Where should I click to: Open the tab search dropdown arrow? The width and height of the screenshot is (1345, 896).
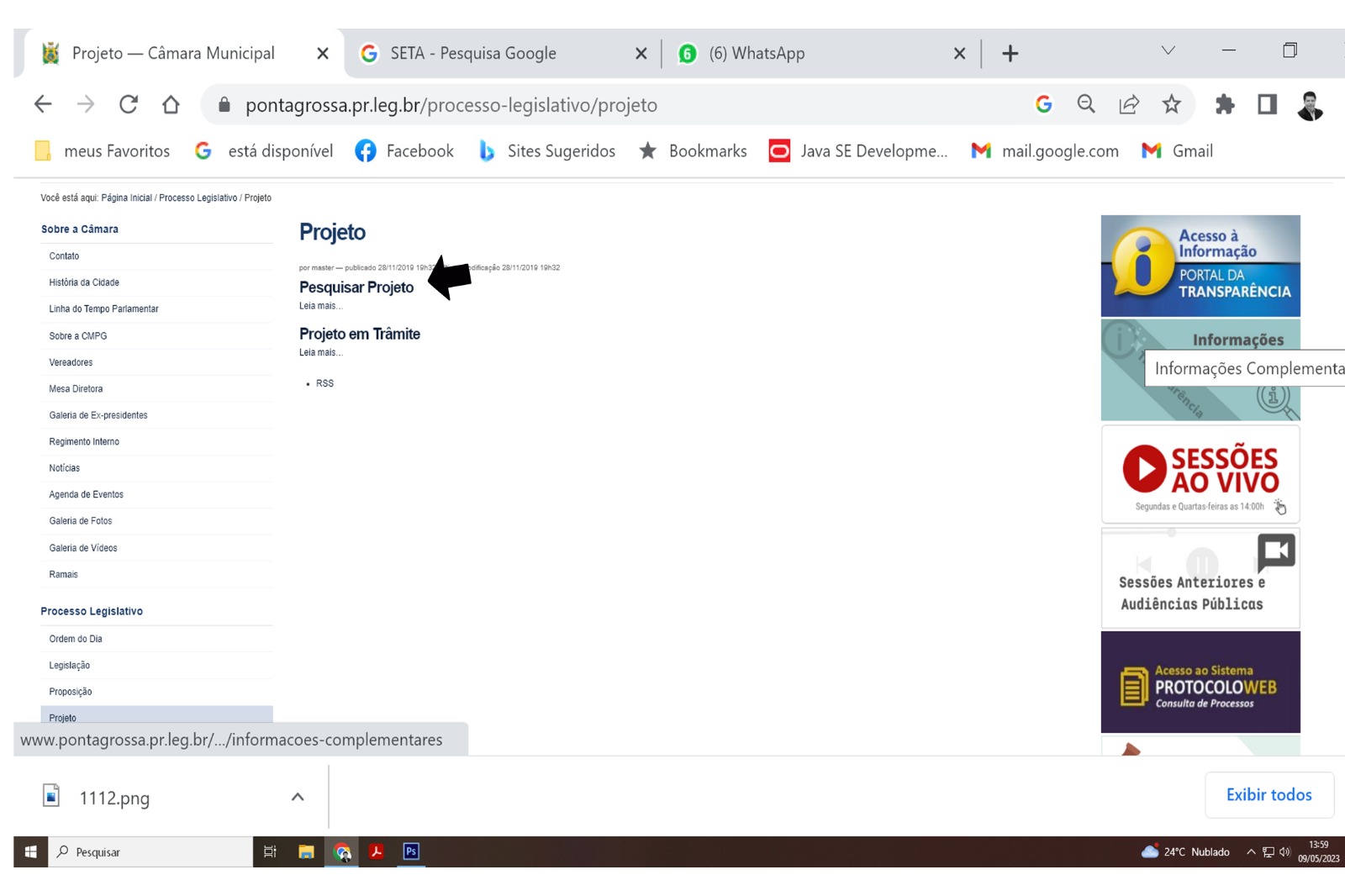(1168, 51)
